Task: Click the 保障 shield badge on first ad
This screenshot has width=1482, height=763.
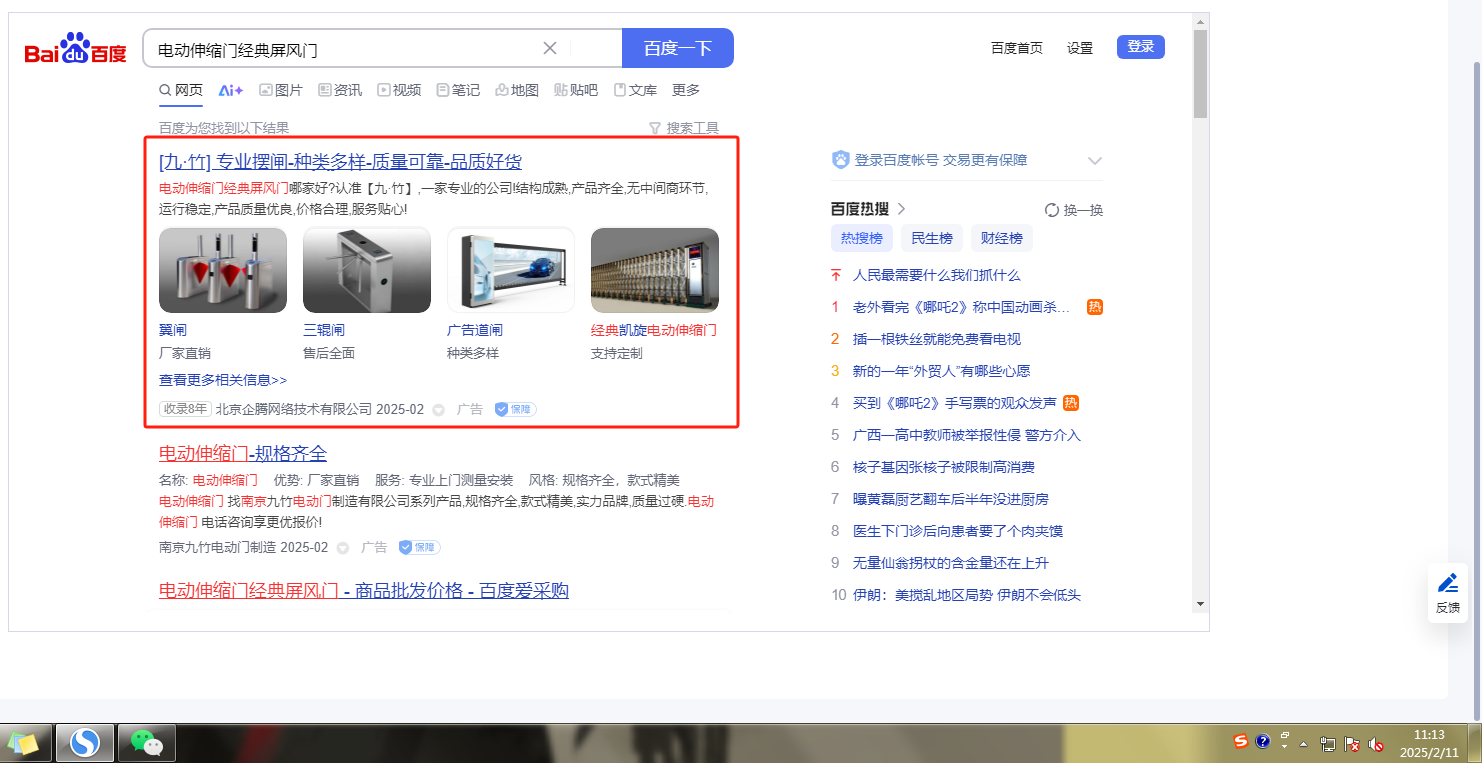Action: (x=516, y=409)
